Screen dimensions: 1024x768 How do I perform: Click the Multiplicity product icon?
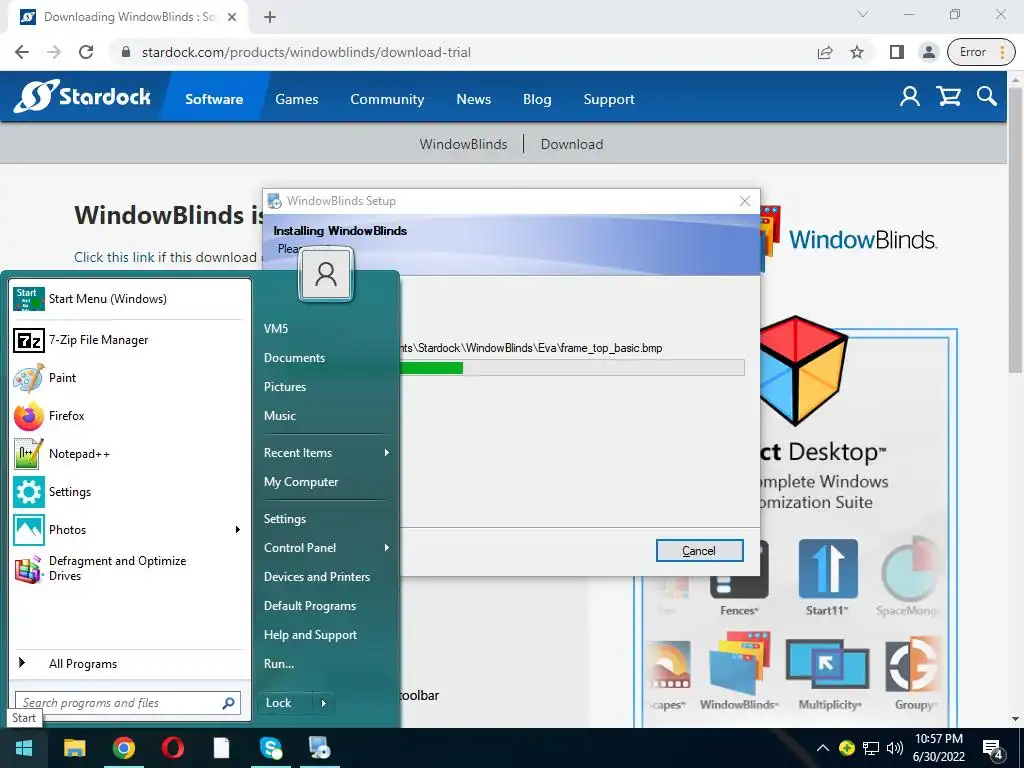[x=827, y=665]
